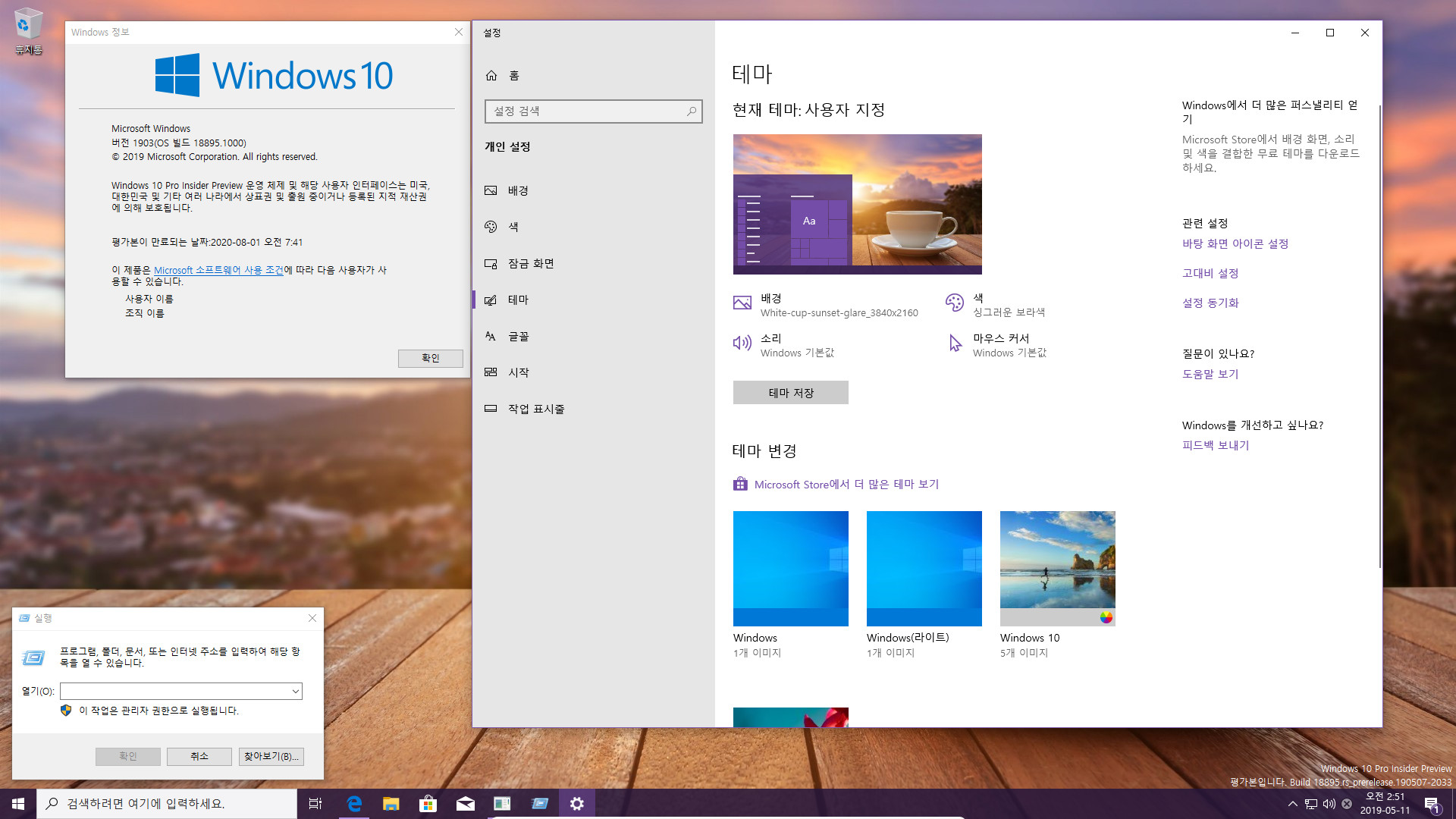Open the Action Center notification icon
1456x819 pixels.
click(1432, 804)
